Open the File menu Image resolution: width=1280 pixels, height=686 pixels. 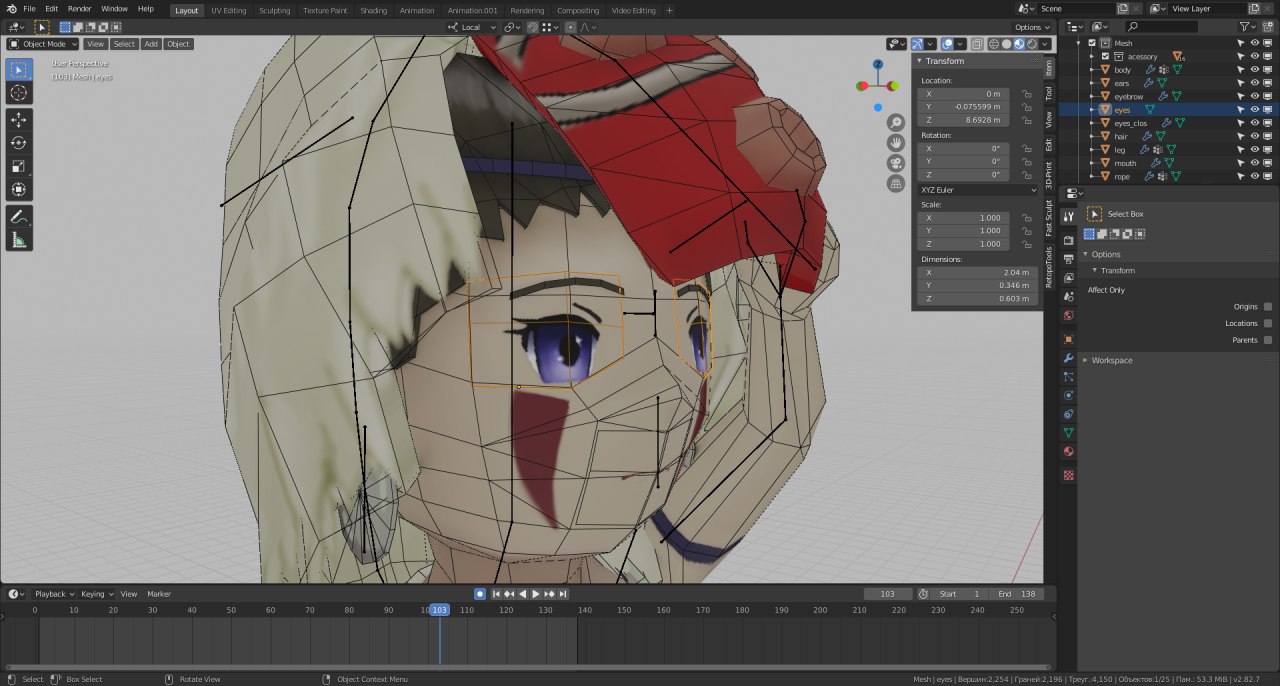pos(30,9)
